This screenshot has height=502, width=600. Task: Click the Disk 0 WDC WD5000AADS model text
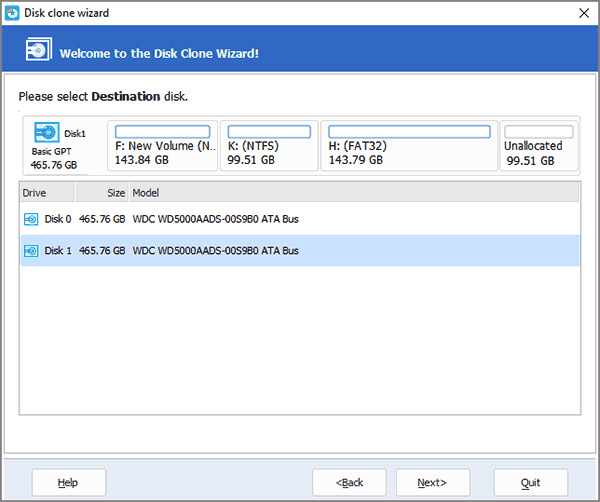(x=215, y=219)
